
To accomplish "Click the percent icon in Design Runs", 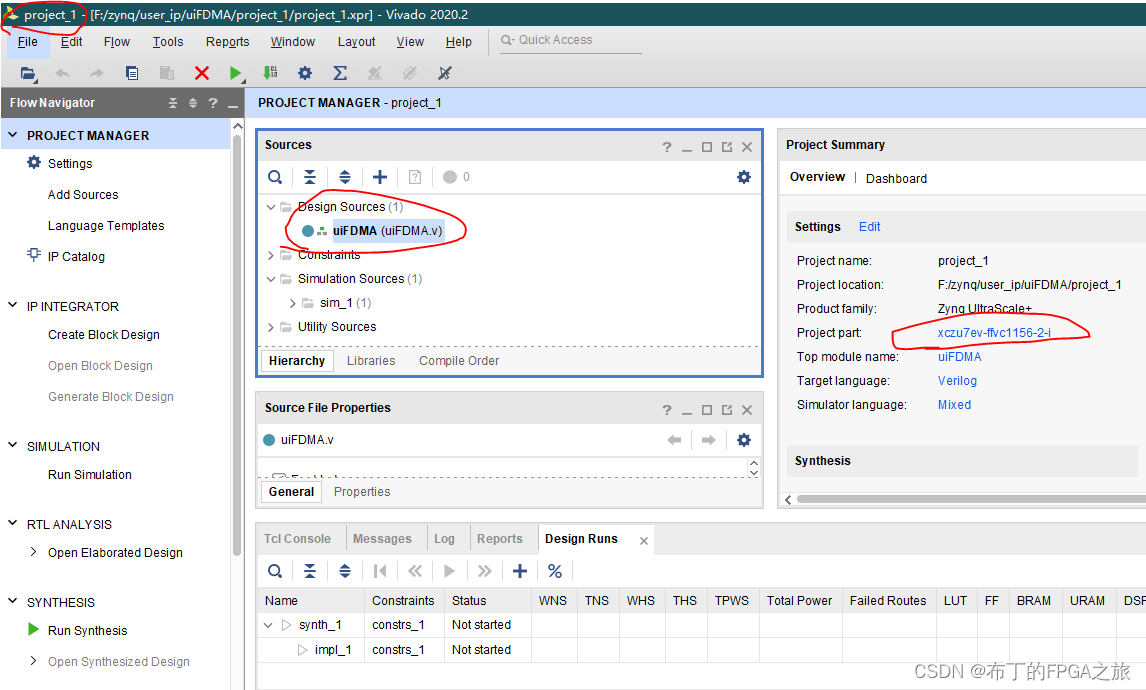I will coord(555,571).
